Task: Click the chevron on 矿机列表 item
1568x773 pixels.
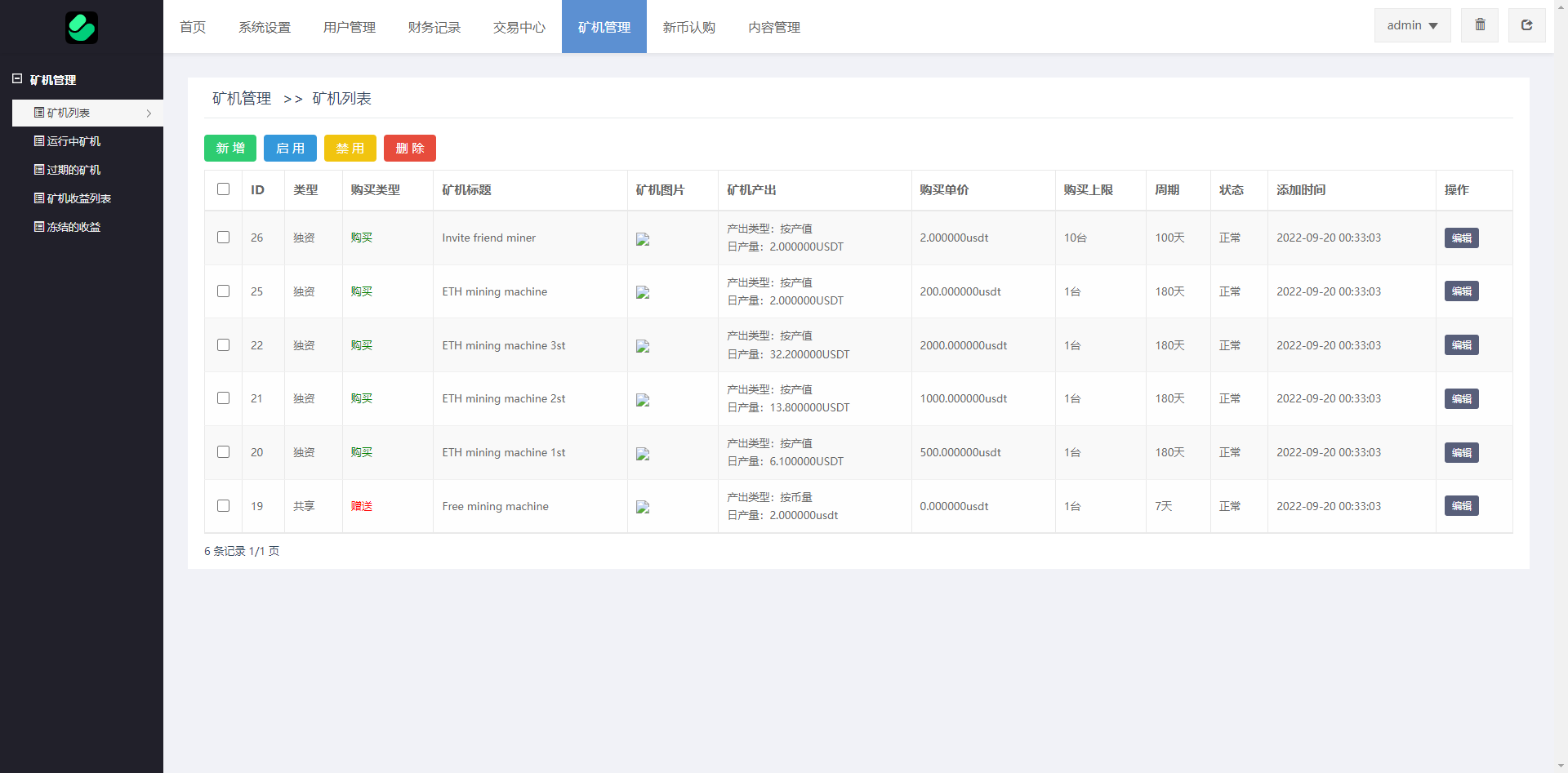Action: tap(149, 113)
